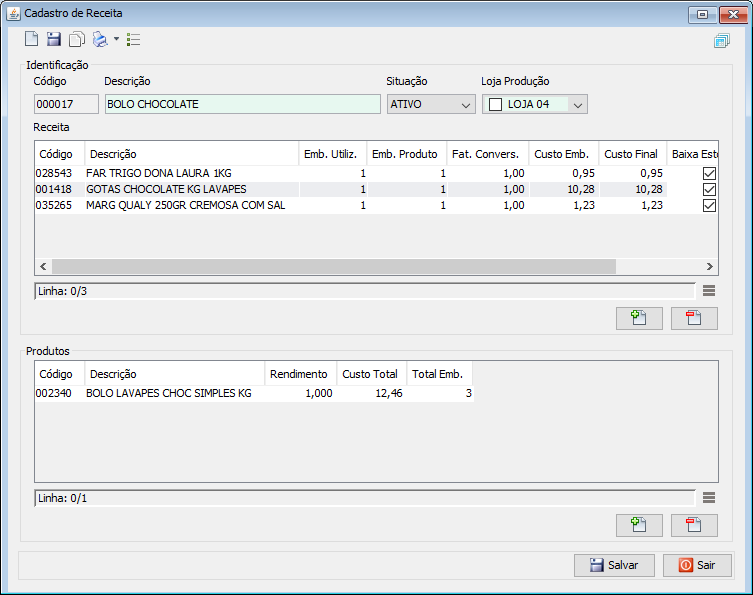The image size is (753, 595).
Task: Sort Receita by Descrição column header
Action: click(x=192, y=154)
